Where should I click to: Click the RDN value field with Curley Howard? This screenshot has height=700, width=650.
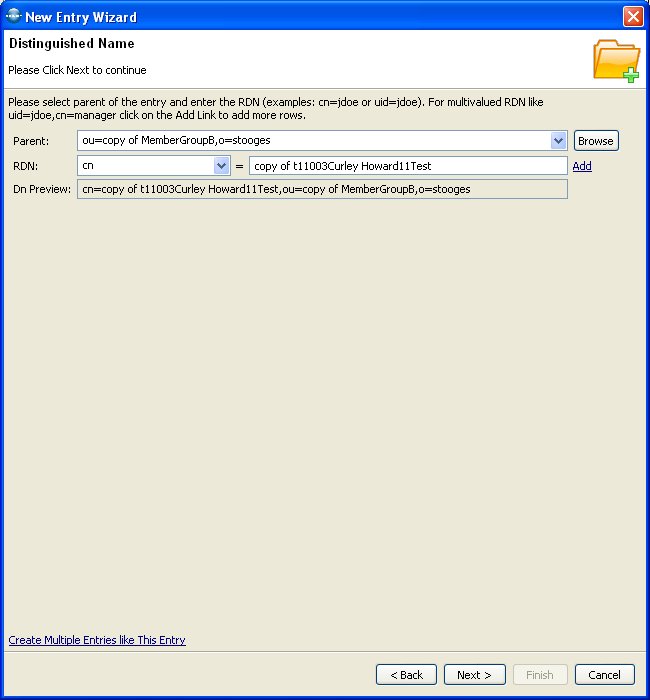407,166
